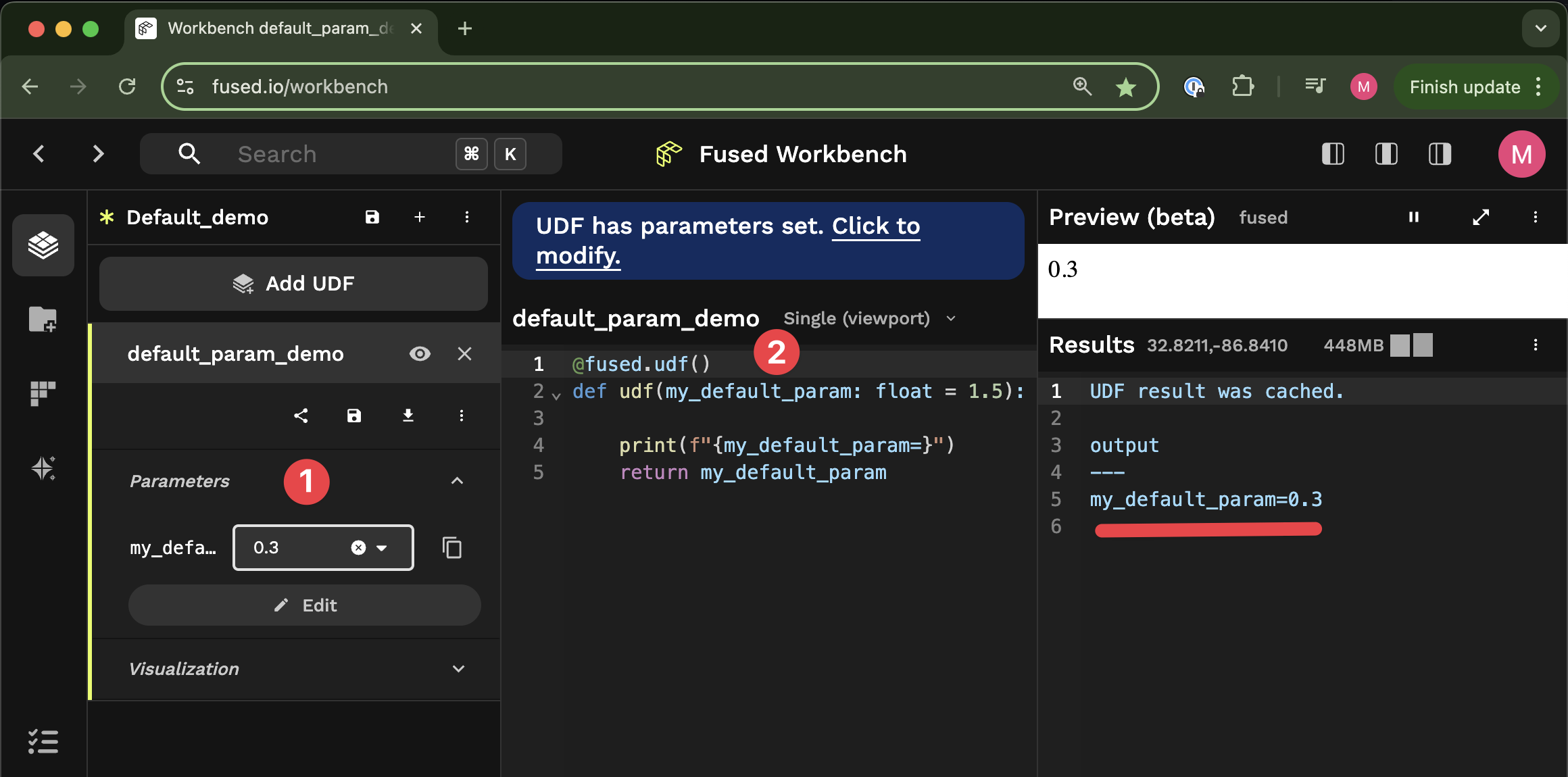Open site information icon in address bar
Image resolution: width=1568 pixels, height=777 pixels.
[185, 86]
